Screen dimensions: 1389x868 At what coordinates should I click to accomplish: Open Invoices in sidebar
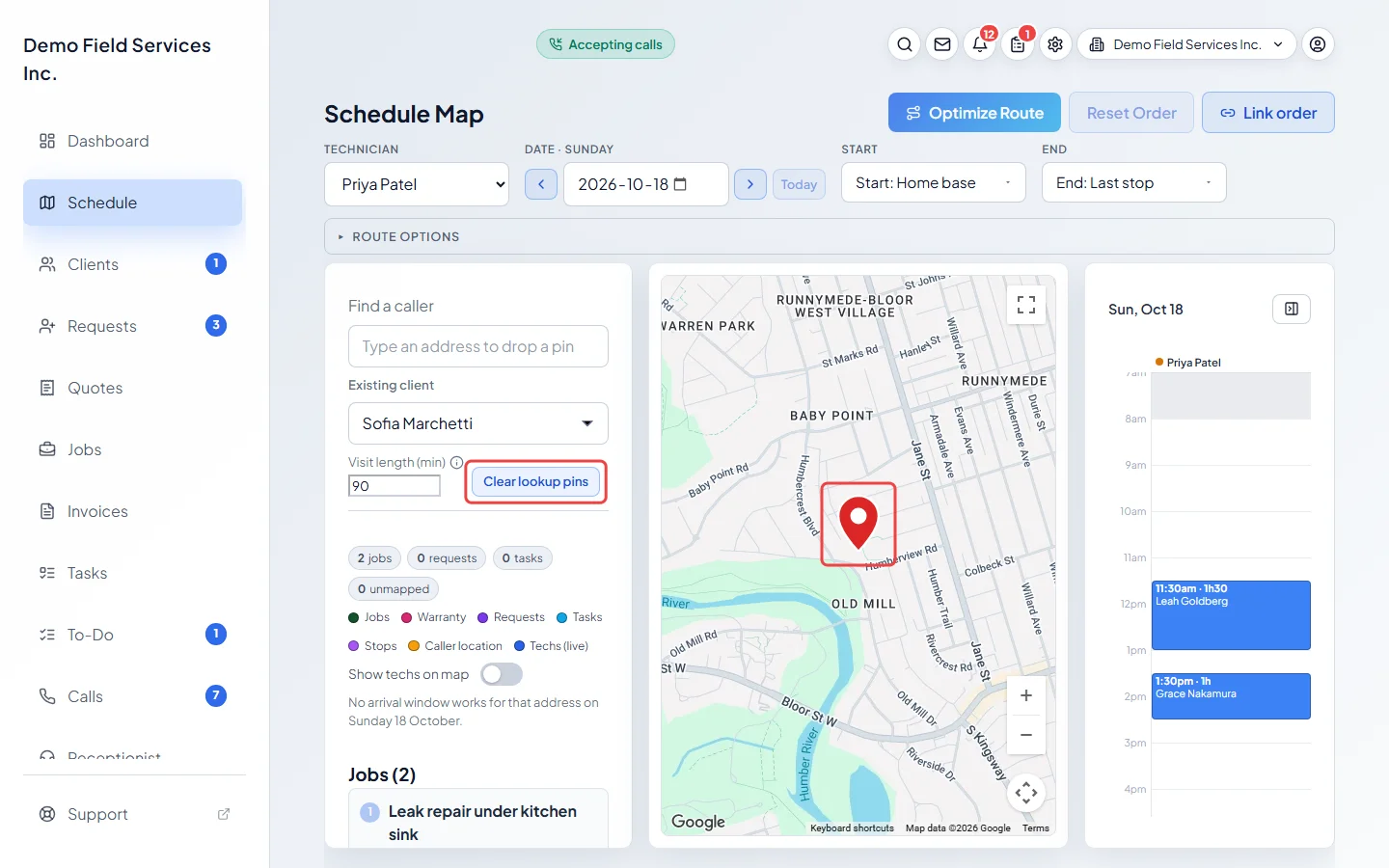(133, 511)
